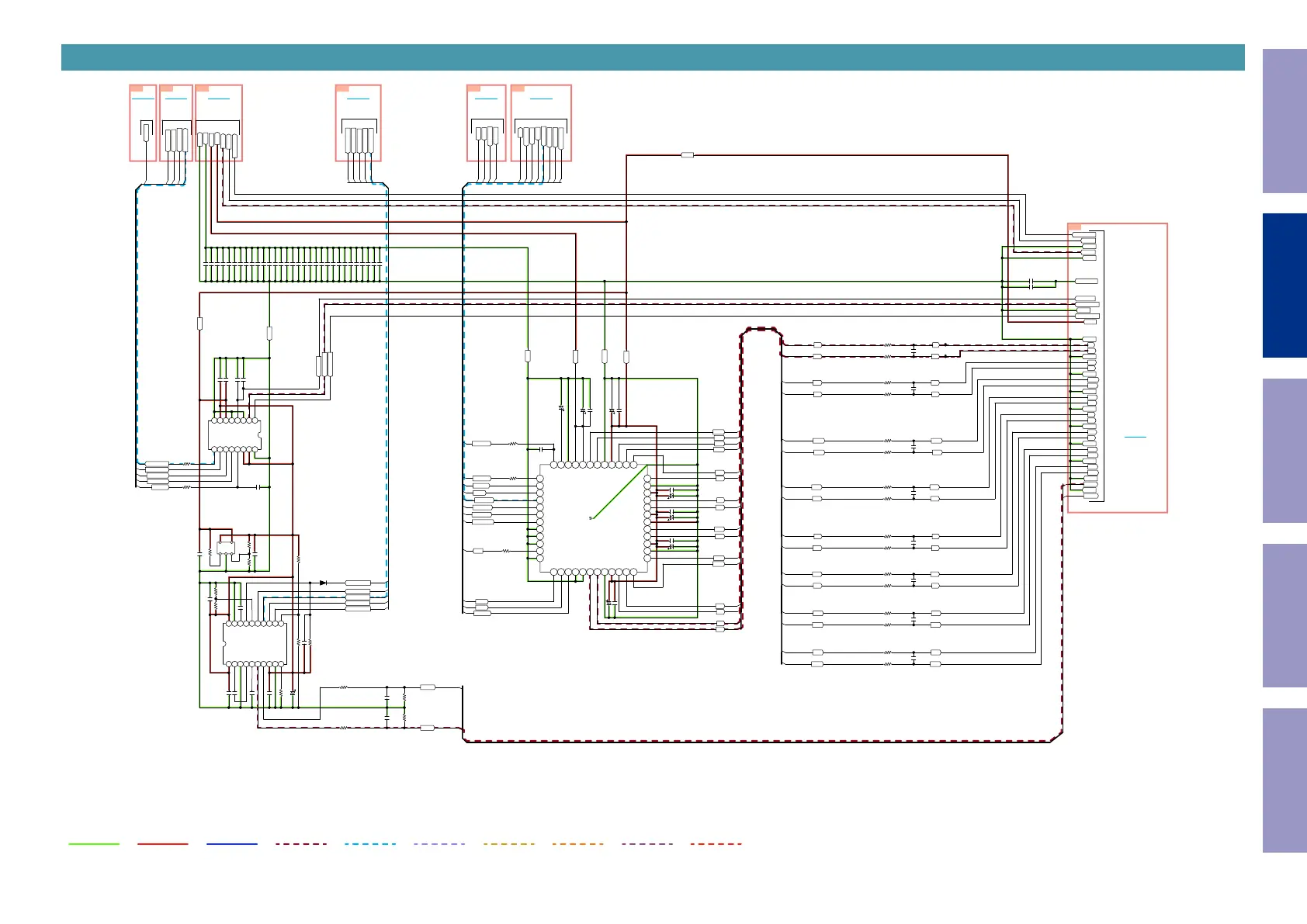Select the dark blue side tab
The height and width of the screenshot is (924, 1307).
[x=1284, y=286]
